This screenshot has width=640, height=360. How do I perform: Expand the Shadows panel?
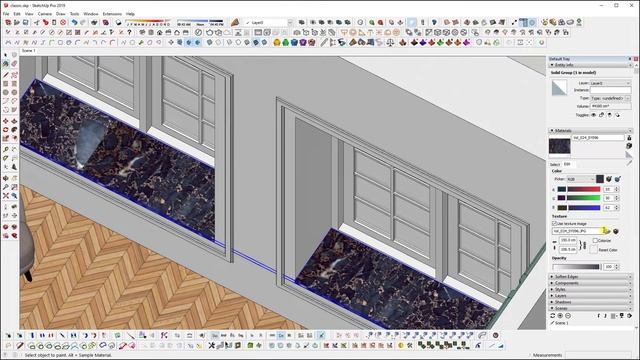coord(590,302)
